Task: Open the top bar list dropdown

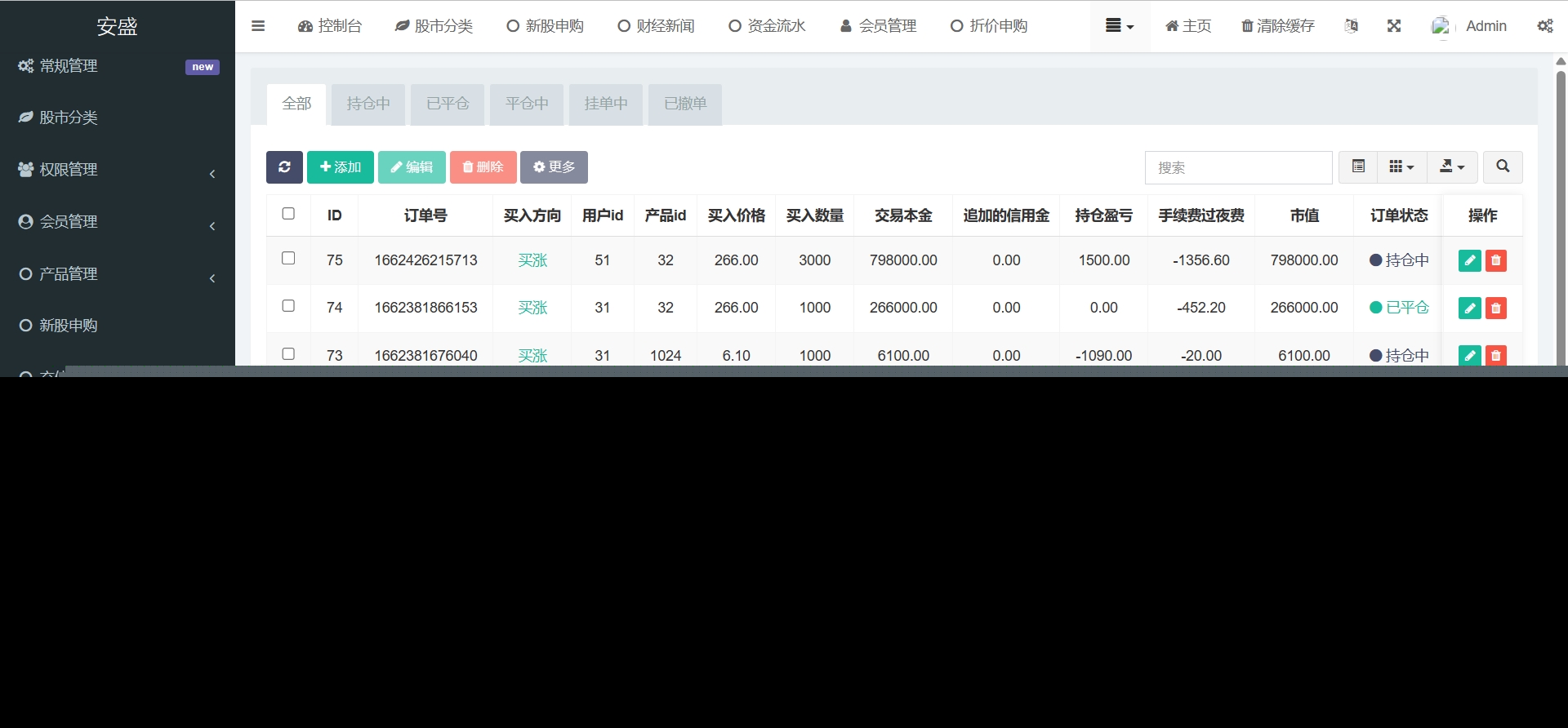Action: coord(1120,26)
